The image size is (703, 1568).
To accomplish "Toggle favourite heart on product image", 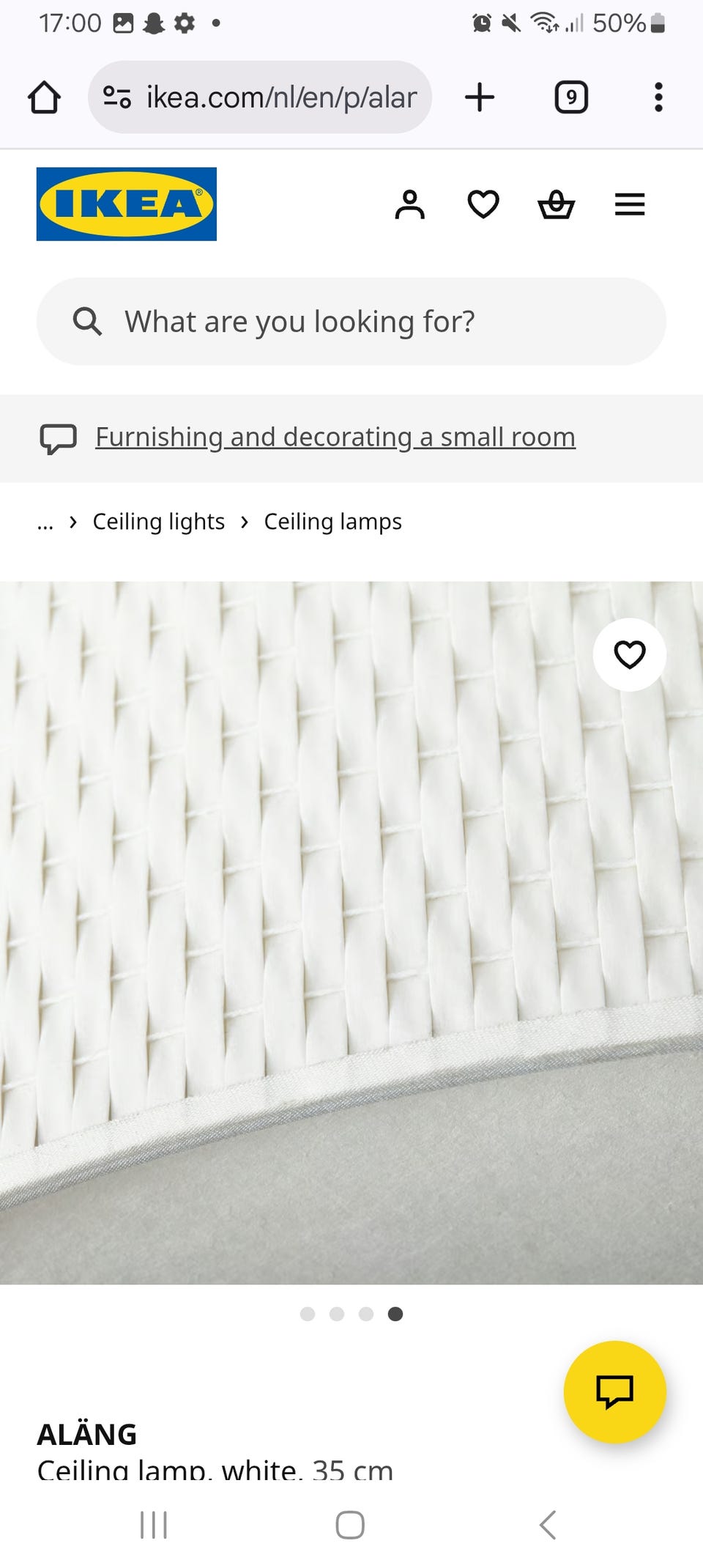I will pyautogui.click(x=630, y=654).
